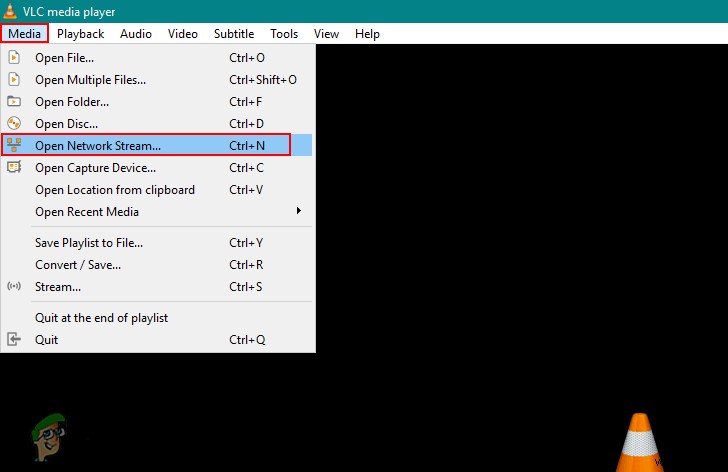
Task: Choose Stream... menu entry
Action: [x=157, y=286]
